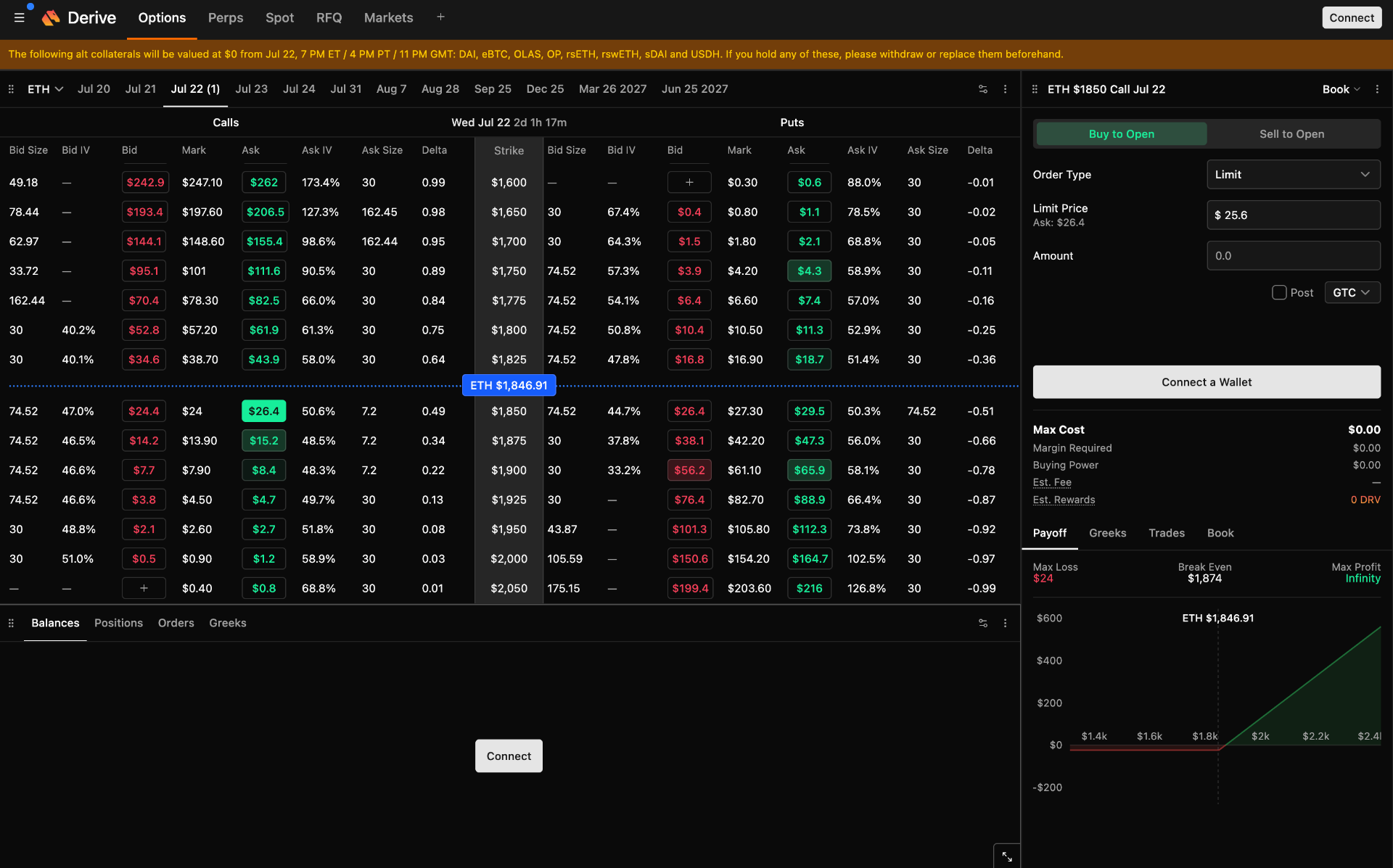Viewport: 1393px width, 868px height.
Task: Open the Positions tab
Action: 118,623
